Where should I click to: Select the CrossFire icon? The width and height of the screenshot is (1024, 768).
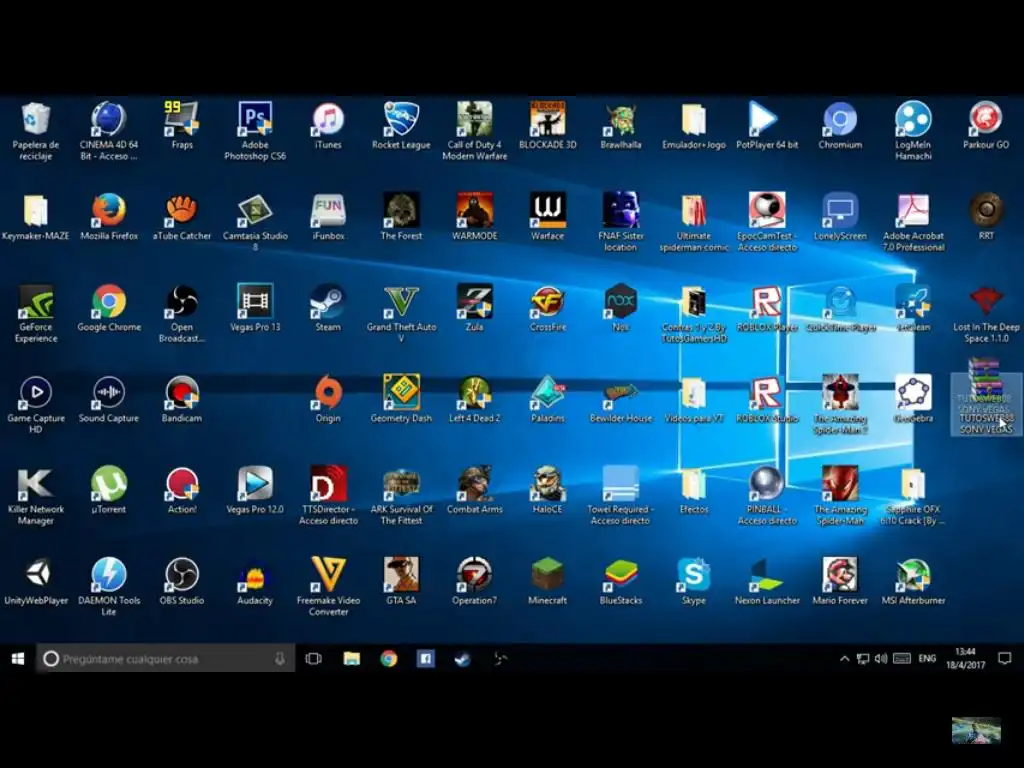tap(547, 302)
